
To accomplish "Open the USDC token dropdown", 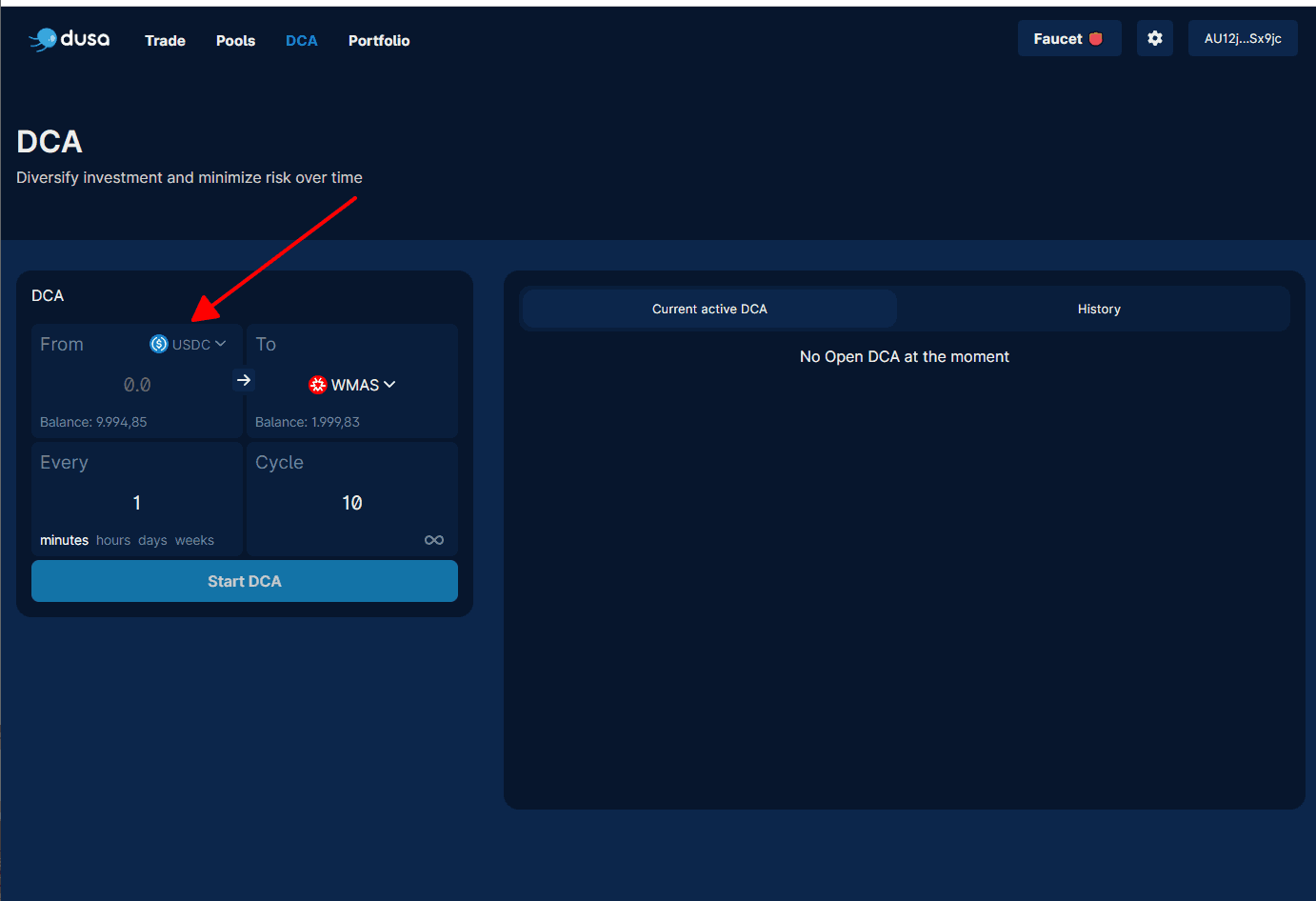I will pos(189,344).
